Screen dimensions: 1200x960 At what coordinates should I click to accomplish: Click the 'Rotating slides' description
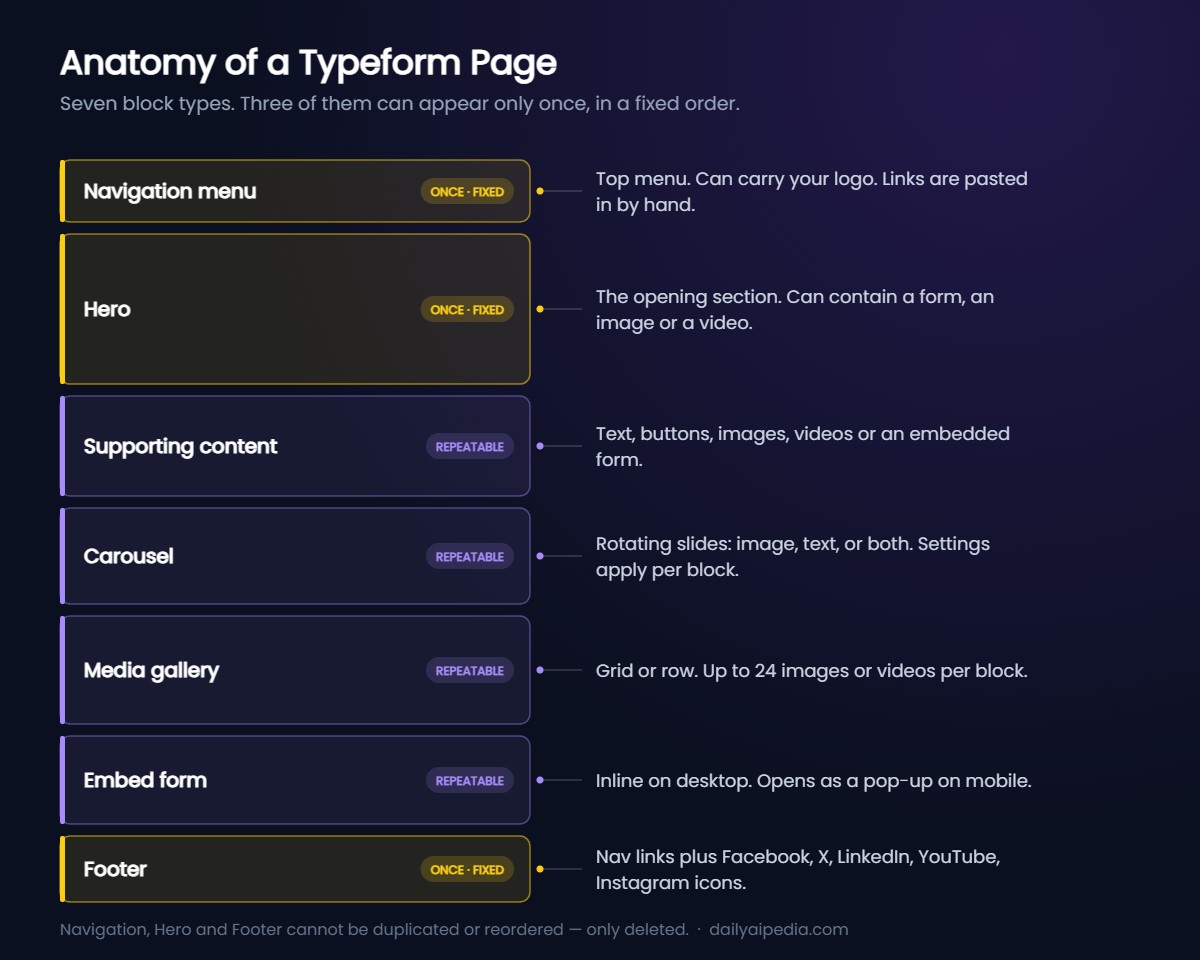click(x=793, y=557)
